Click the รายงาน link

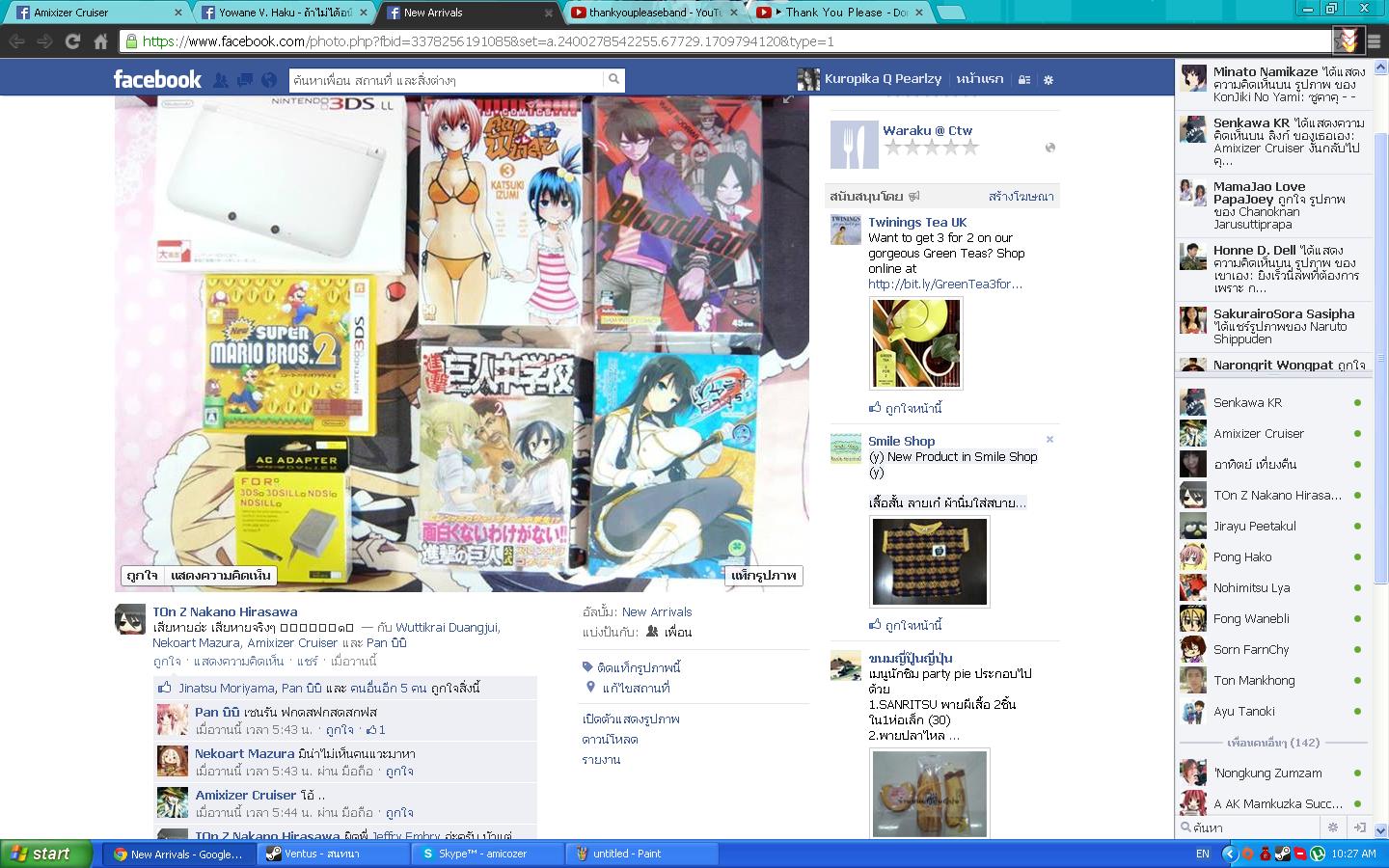601,760
